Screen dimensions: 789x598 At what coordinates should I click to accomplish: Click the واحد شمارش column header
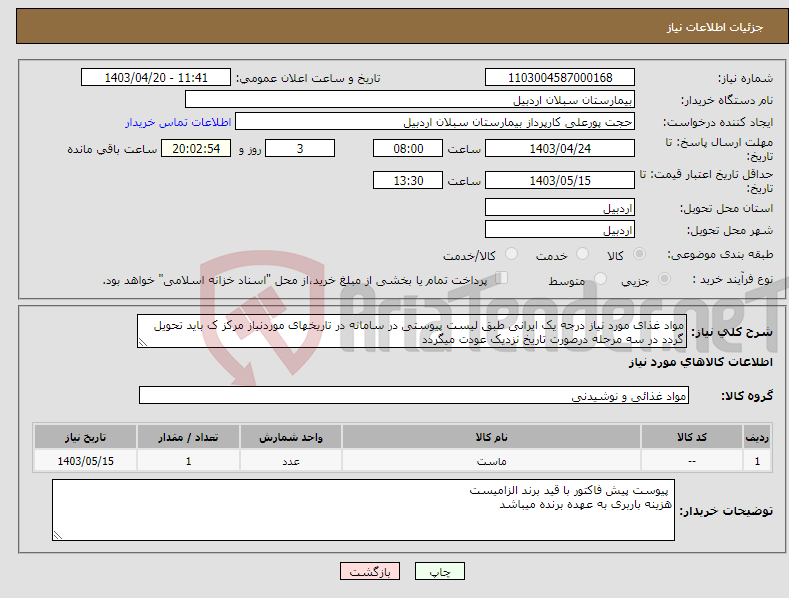click(291, 436)
